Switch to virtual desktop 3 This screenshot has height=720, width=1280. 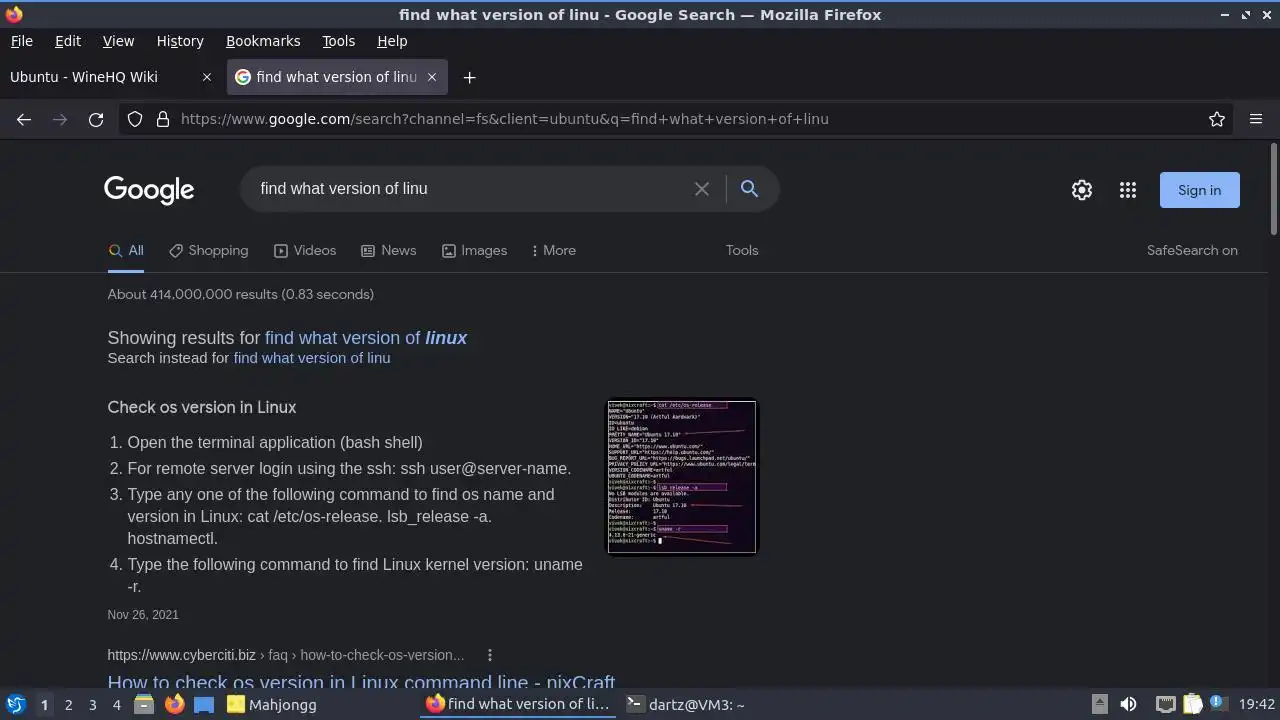tap(92, 705)
